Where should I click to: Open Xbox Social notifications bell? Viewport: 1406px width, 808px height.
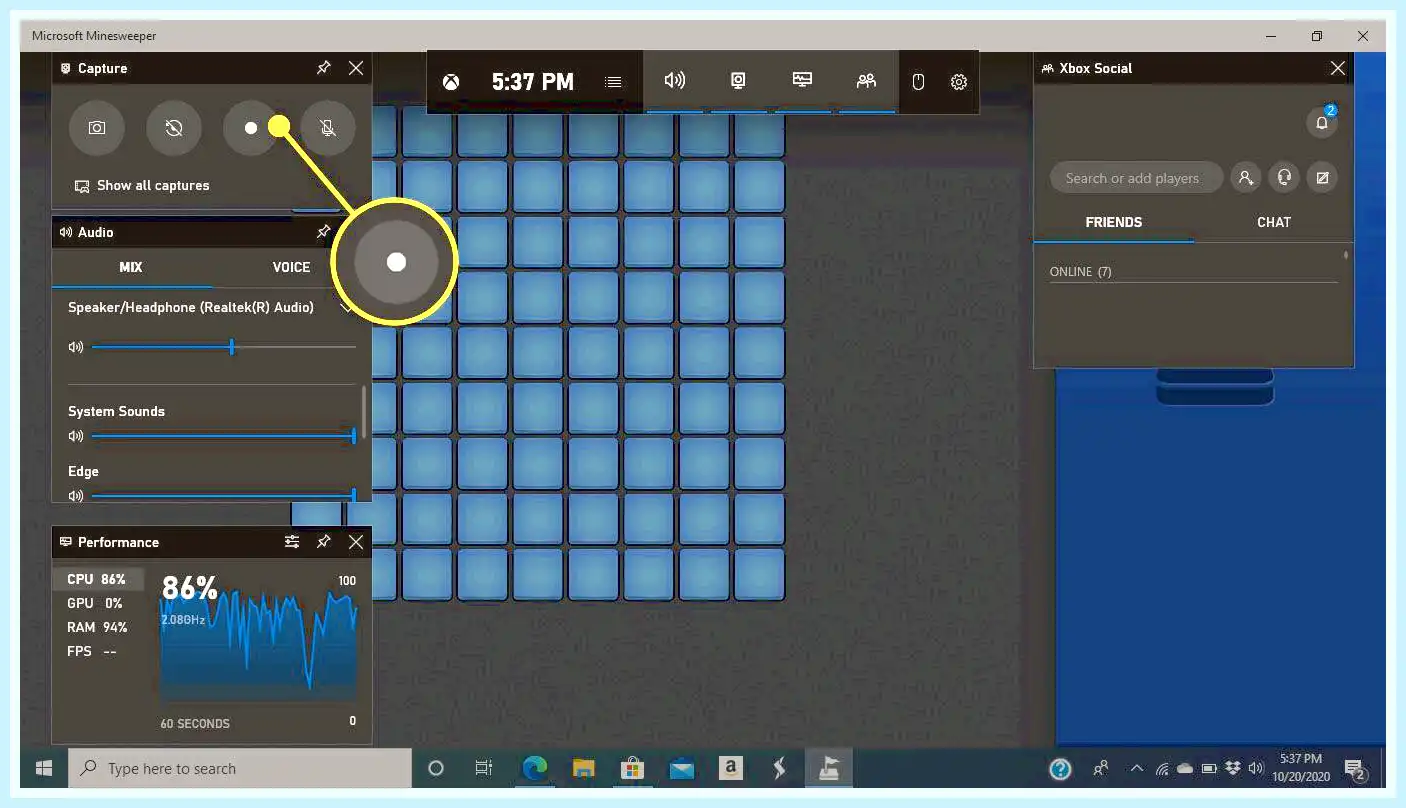tap(1322, 122)
